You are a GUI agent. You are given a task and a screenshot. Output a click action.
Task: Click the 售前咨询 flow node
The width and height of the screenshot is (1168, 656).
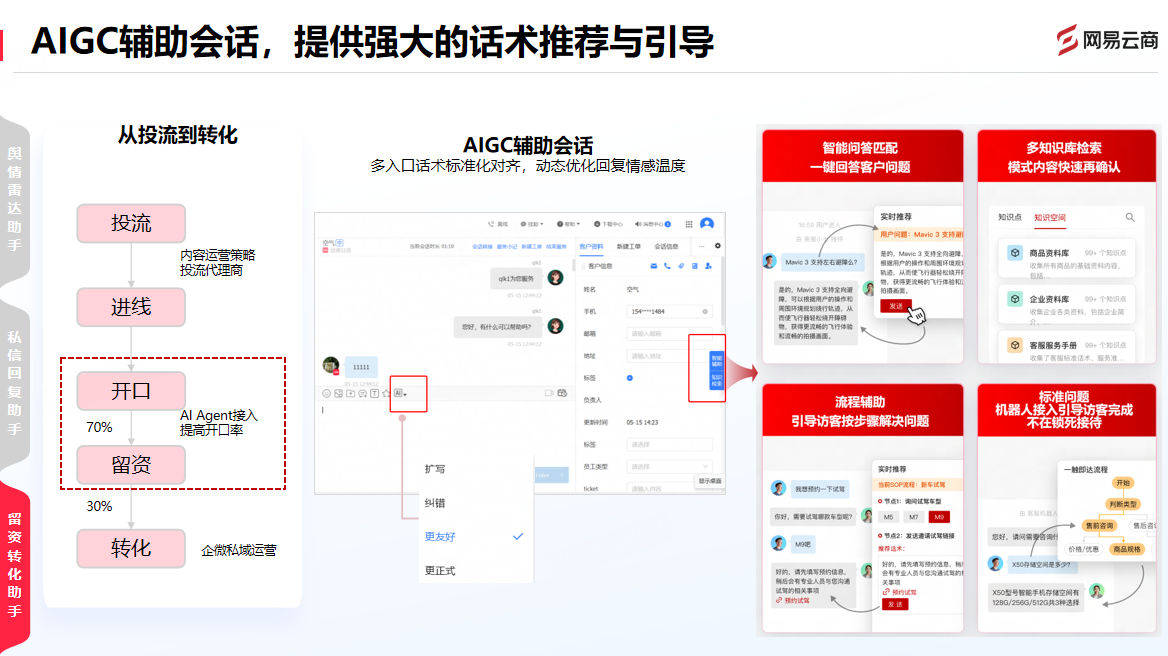1099,526
